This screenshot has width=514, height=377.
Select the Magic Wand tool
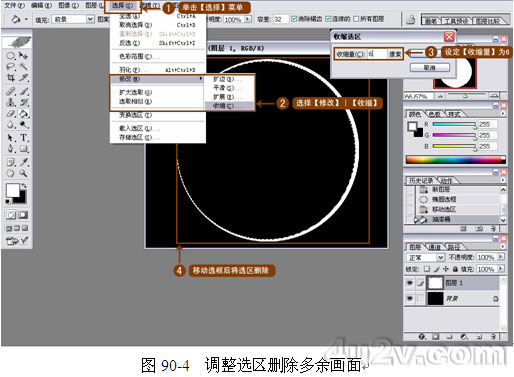23,66
